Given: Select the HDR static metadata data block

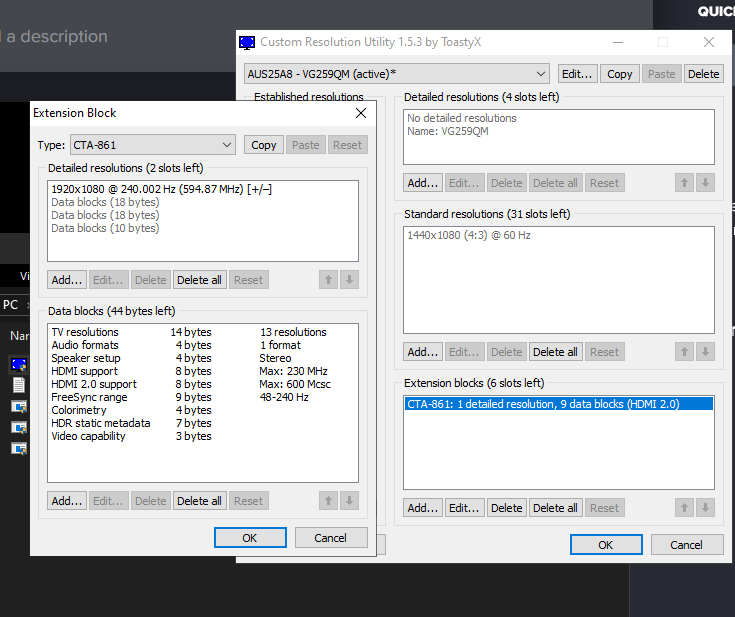Looking at the screenshot, I should click(100, 423).
